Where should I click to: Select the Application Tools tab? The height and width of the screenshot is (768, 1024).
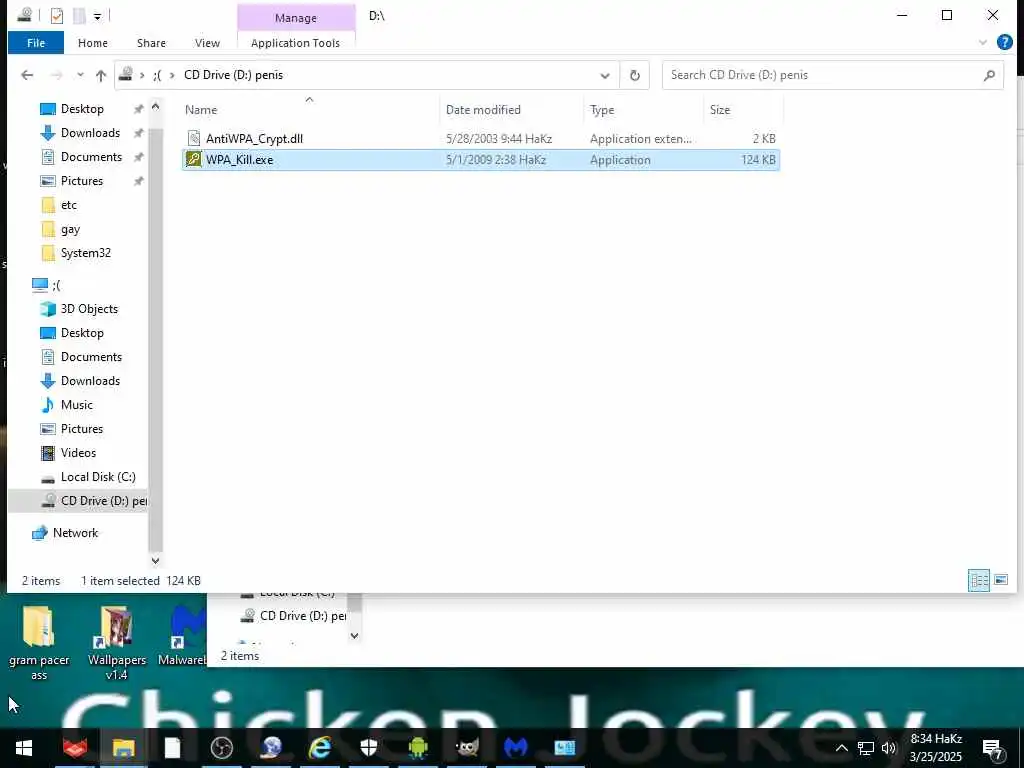pyautogui.click(x=295, y=43)
